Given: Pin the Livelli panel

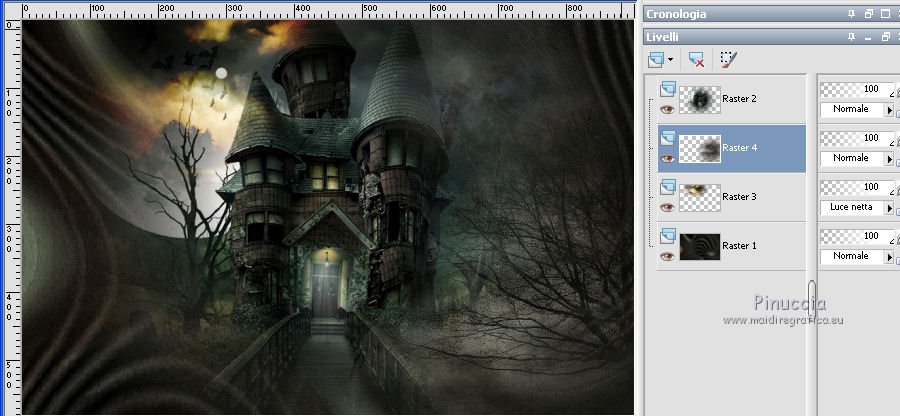Looking at the screenshot, I should (851, 37).
